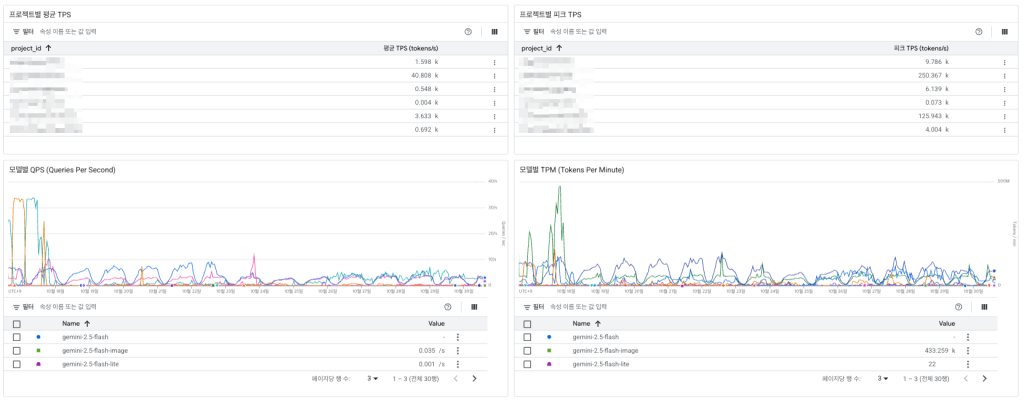This screenshot has height=402, width=1024.
Task: Open more options for the TPM value 22 row
Action: point(968,364)
